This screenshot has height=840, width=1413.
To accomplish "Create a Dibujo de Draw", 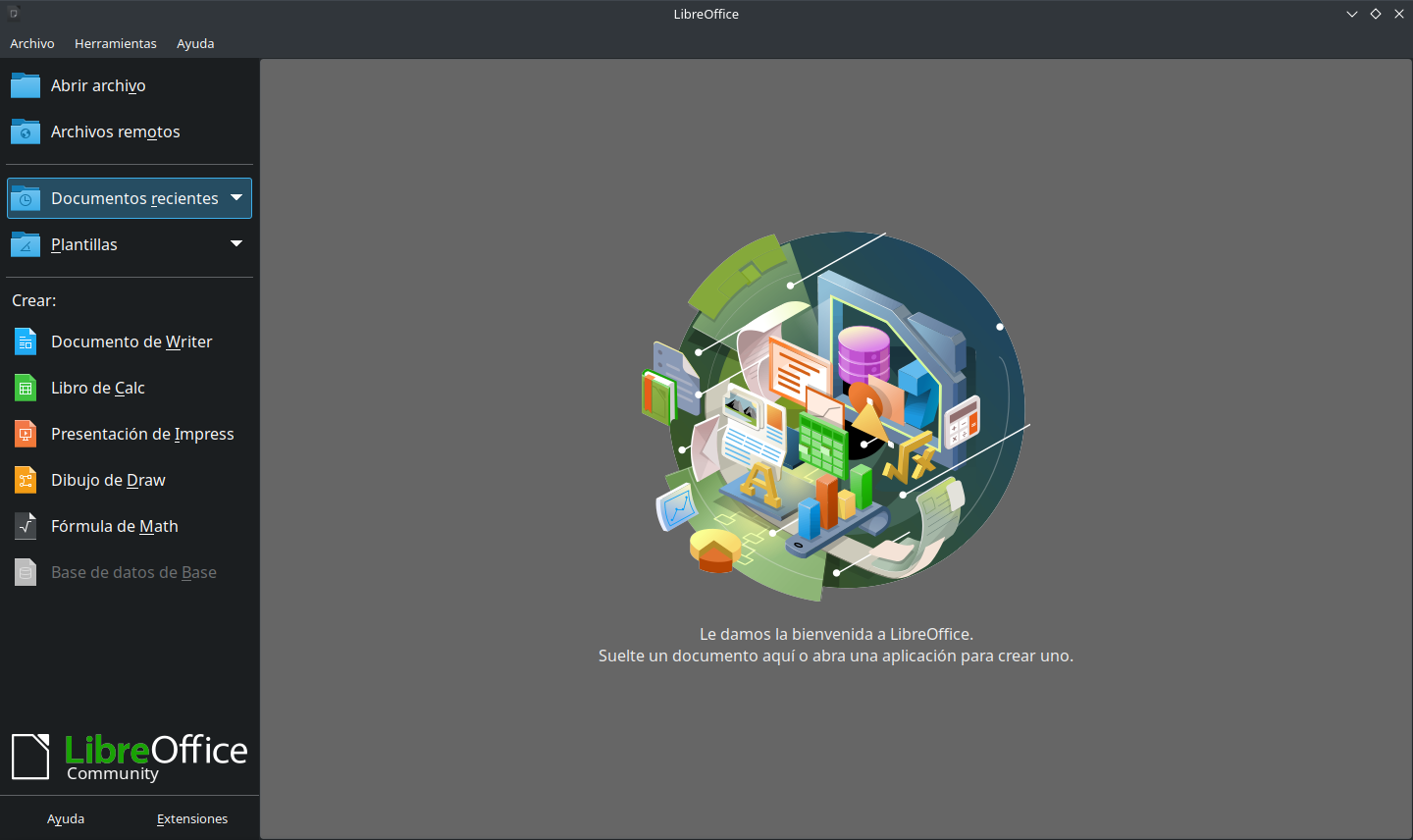I will (x=130, y=480).
